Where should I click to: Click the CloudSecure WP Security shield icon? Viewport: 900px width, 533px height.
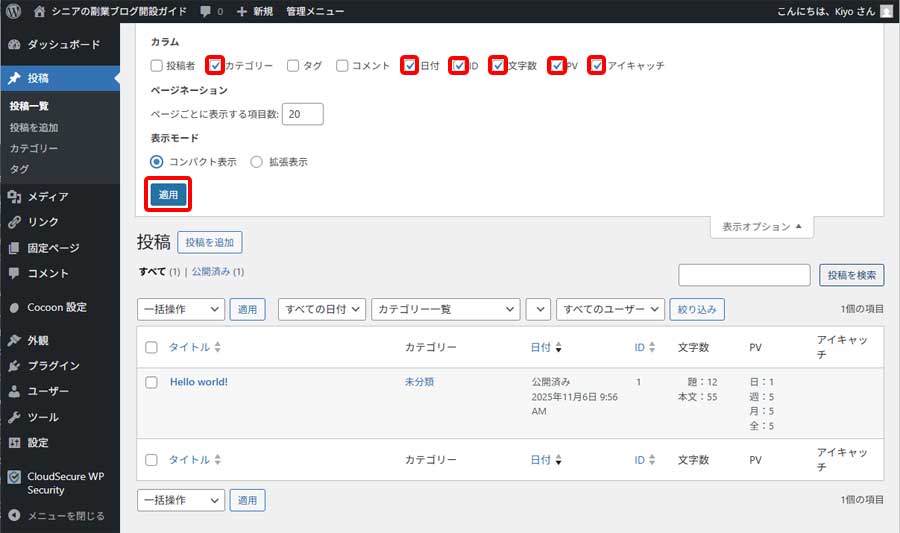(14, 477)
